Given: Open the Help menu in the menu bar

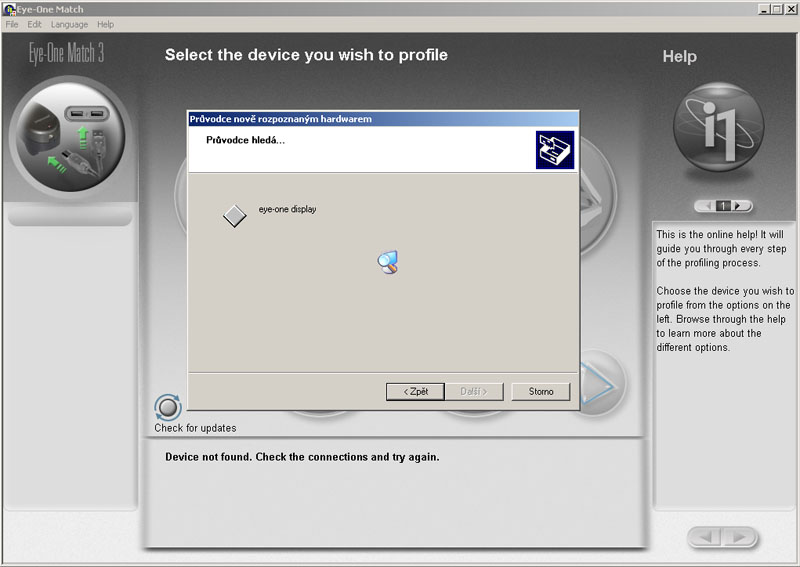Looking at the screenshot, I should 106,24.
